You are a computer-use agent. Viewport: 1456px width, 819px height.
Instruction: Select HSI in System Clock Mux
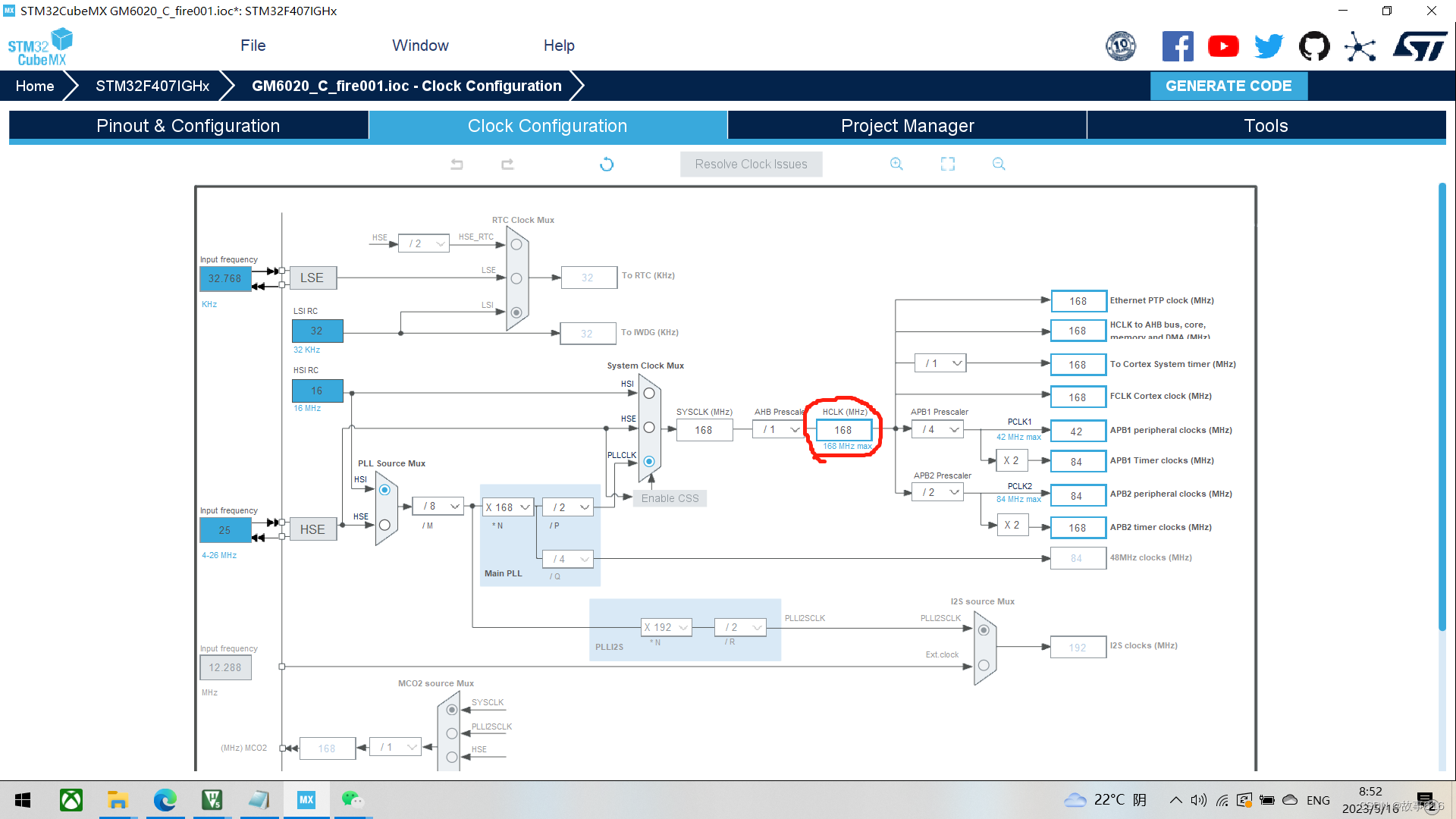(x=649, y=393)
